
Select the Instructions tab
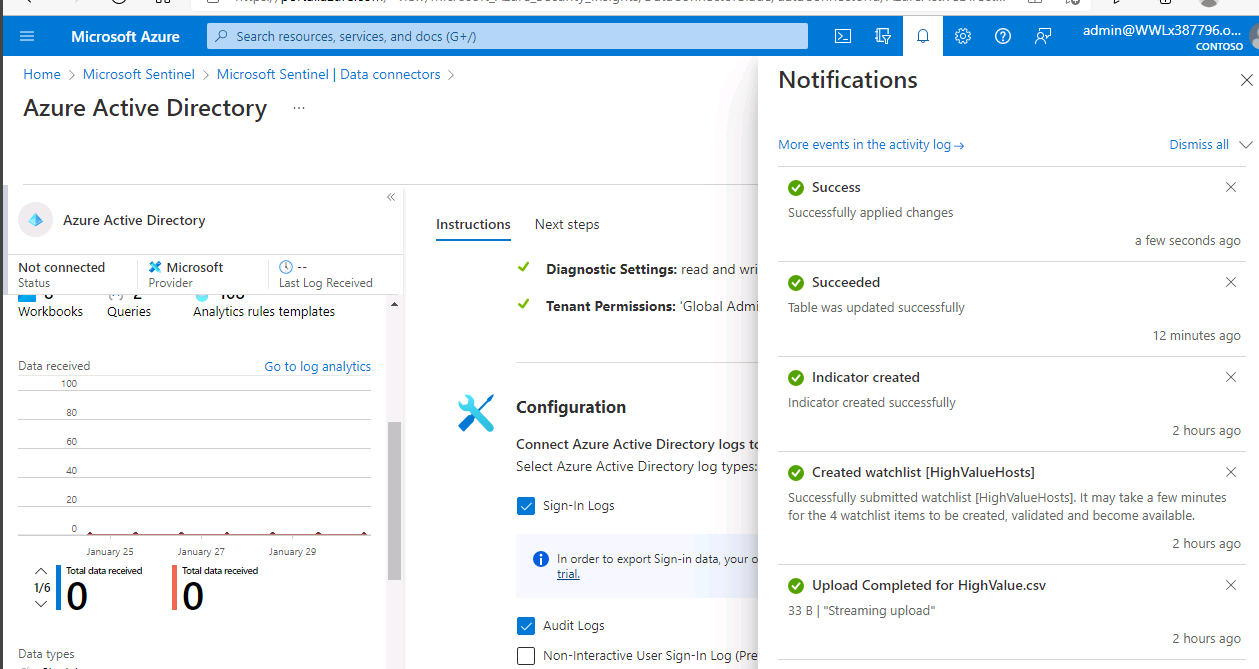pos(473,224)
